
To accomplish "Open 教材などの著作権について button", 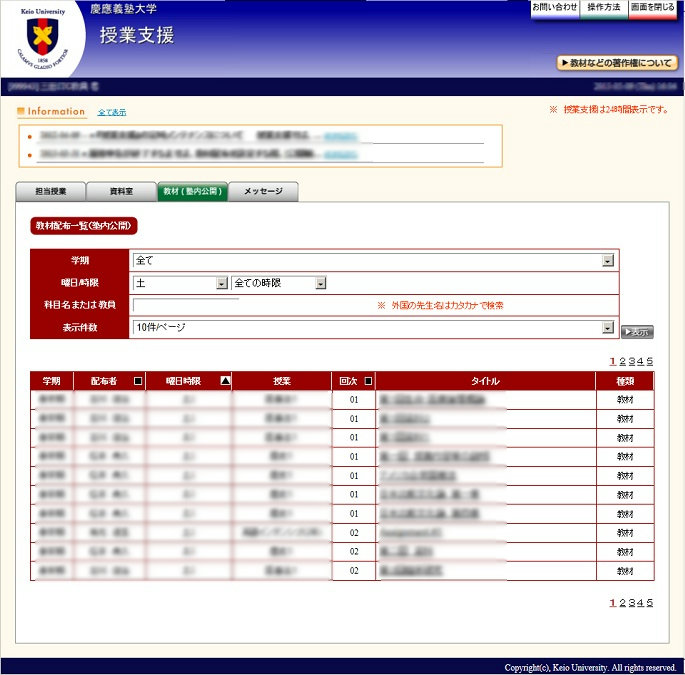I will pyautogui.click(x=617, y=63).
